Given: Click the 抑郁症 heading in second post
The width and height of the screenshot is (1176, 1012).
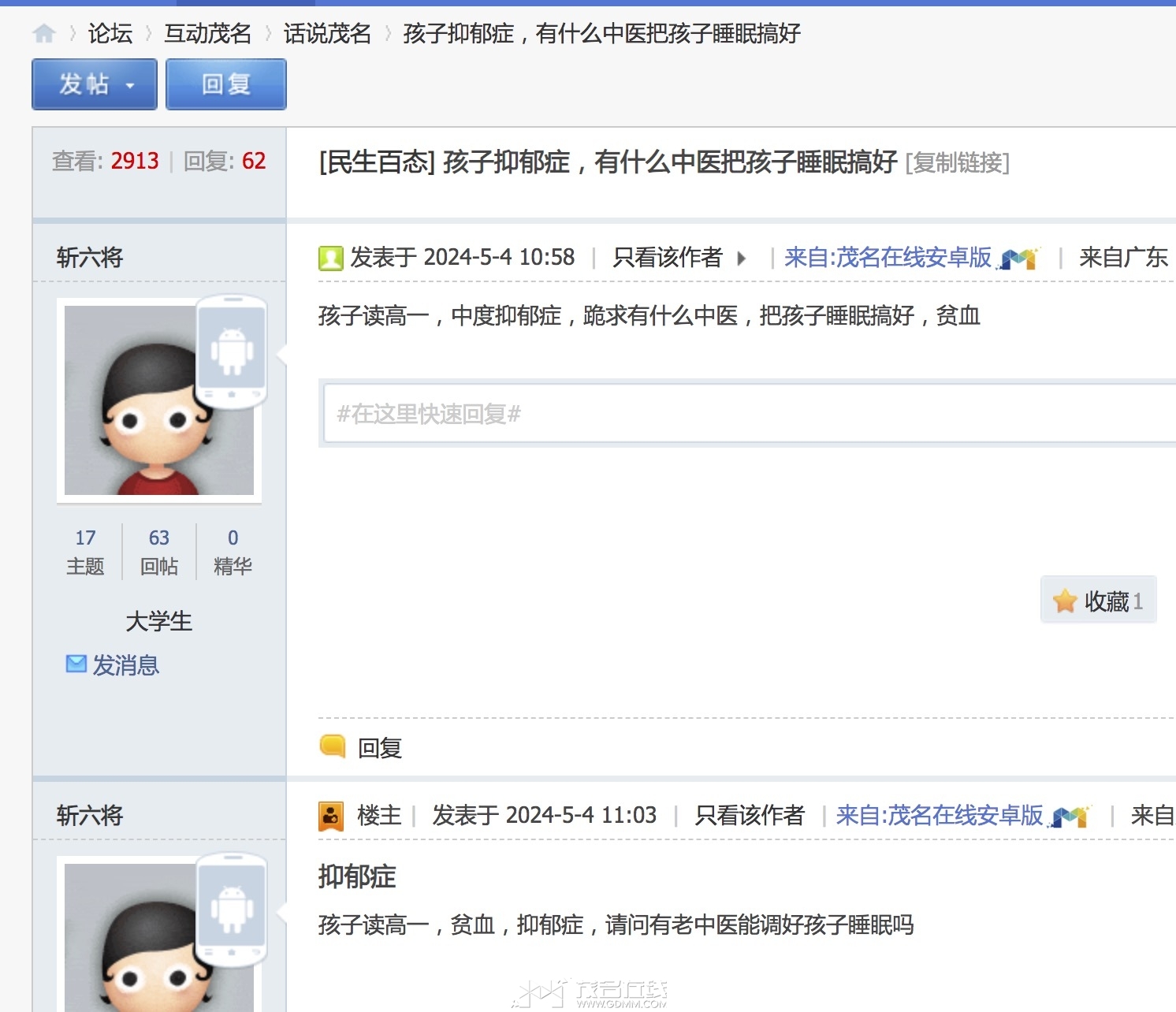Looking at the screenshot, I should [357, 876].
